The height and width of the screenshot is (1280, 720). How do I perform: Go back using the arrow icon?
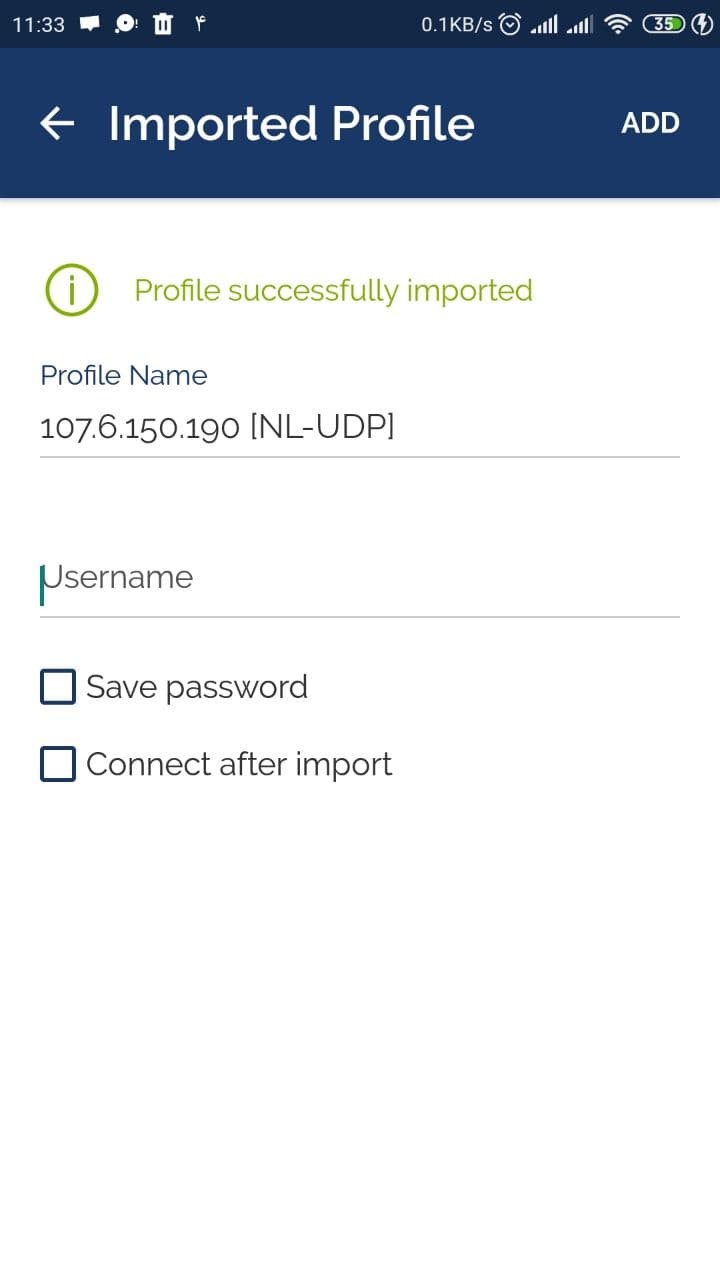57,123
